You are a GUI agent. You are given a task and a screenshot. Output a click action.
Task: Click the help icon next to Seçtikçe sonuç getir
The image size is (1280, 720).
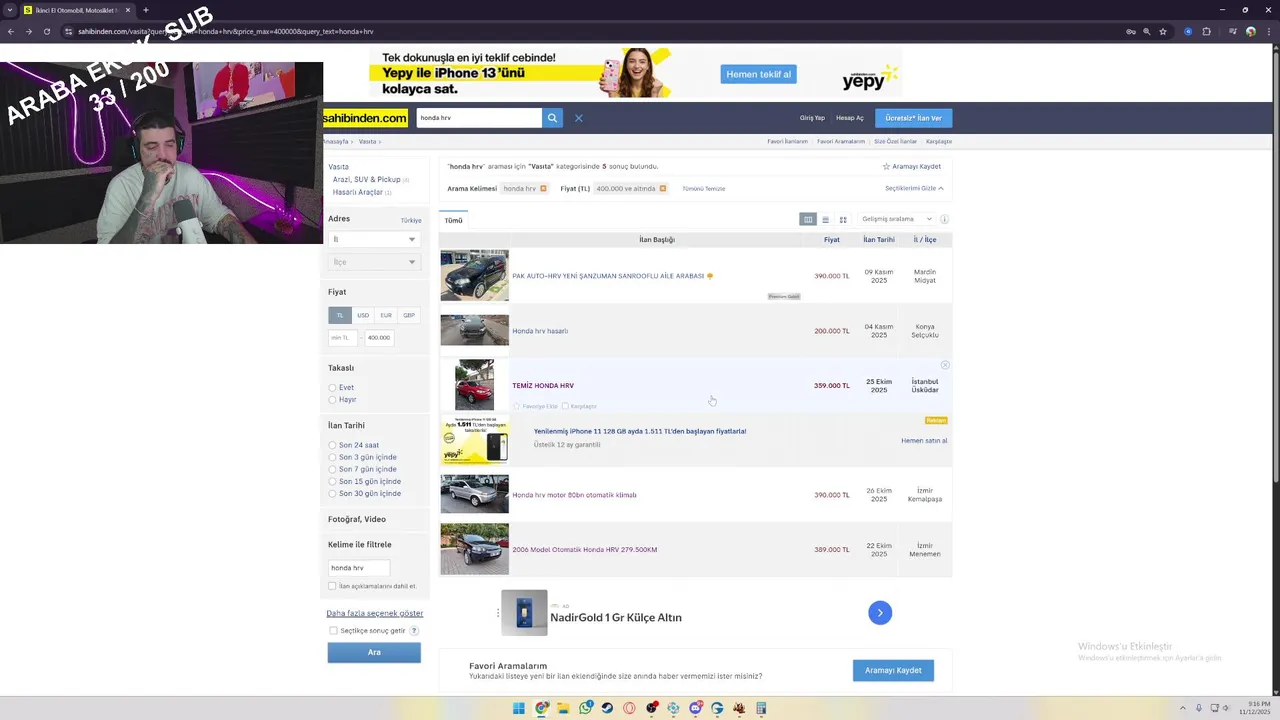[414, 631]
